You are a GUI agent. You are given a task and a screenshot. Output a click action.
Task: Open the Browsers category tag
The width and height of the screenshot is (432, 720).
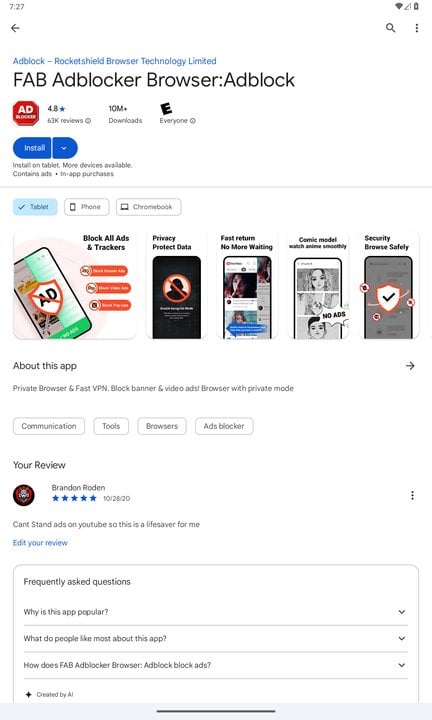[x=162, y=426]
